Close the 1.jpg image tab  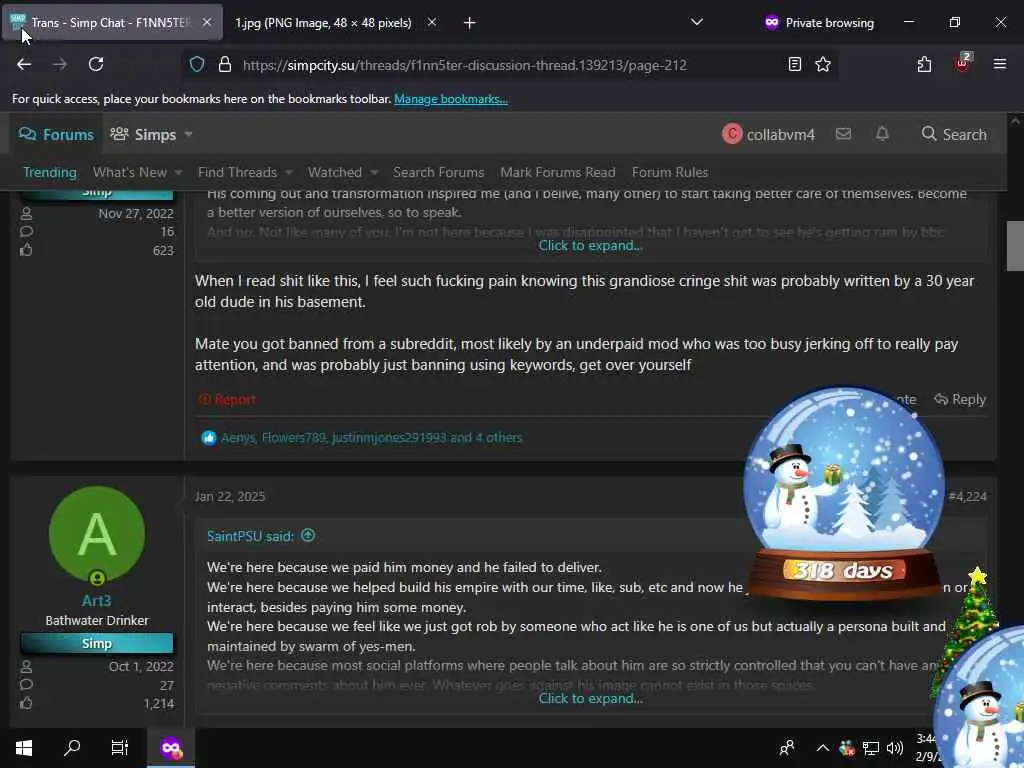[432, 22]
